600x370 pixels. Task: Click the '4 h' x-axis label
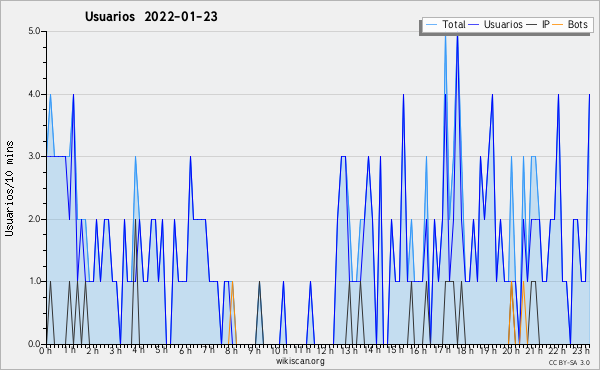(139, 350)
